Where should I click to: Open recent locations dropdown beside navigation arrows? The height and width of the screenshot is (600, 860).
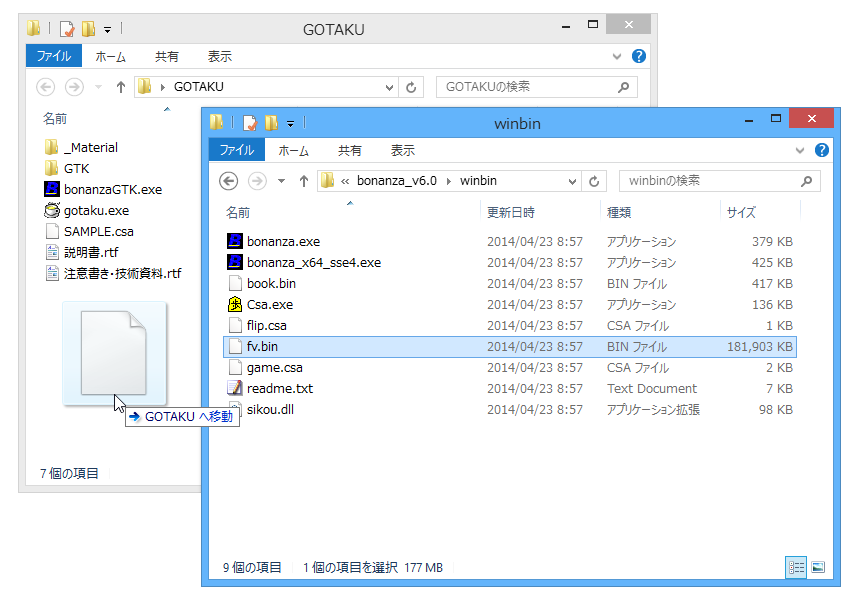click(281, 180)
